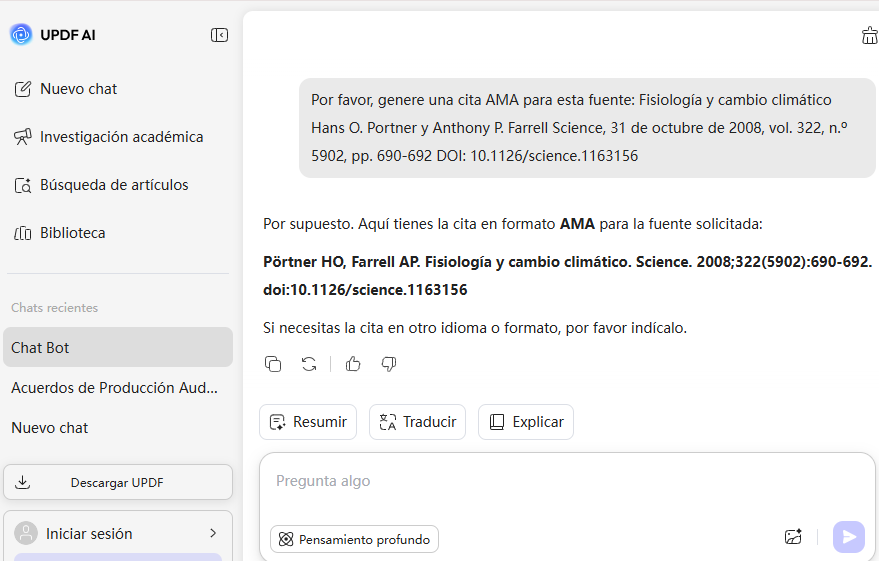Like the response with thumbs up

pyautogui.click(x=353, y=364)
